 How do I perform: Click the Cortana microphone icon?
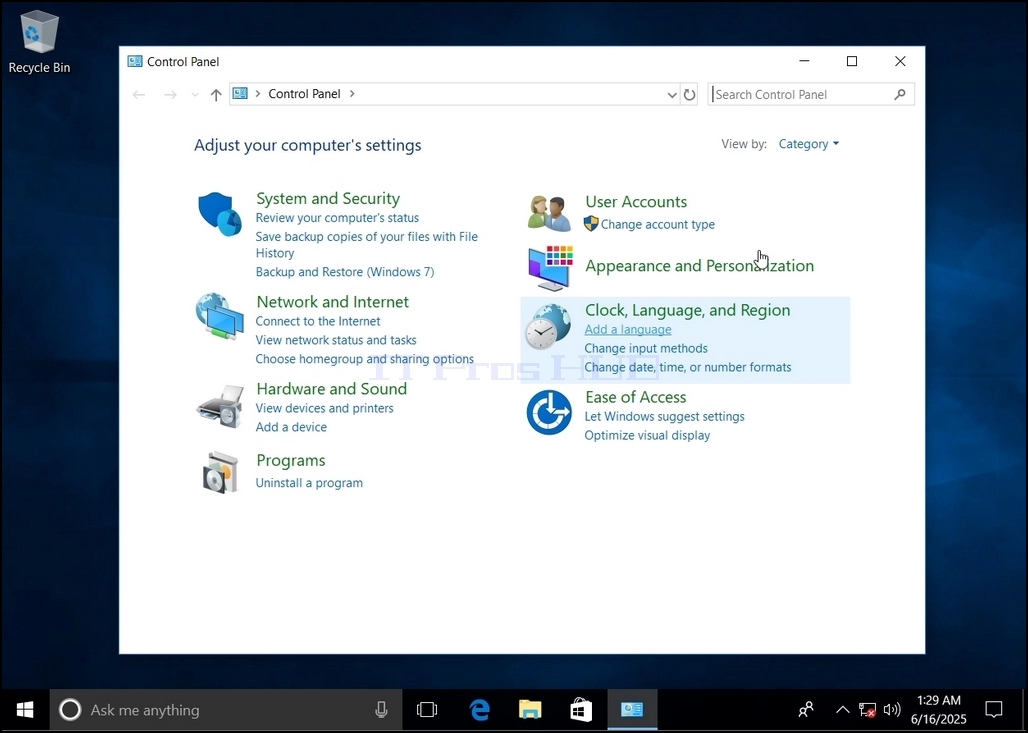coord(381,709)
